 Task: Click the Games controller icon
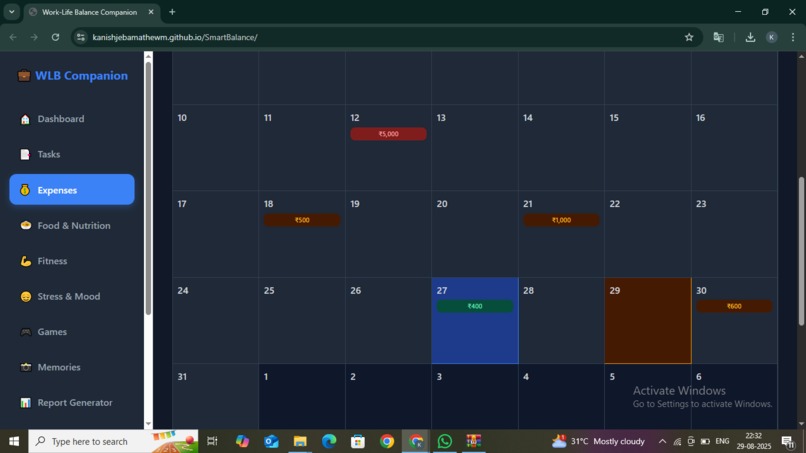tap(25, 332)
